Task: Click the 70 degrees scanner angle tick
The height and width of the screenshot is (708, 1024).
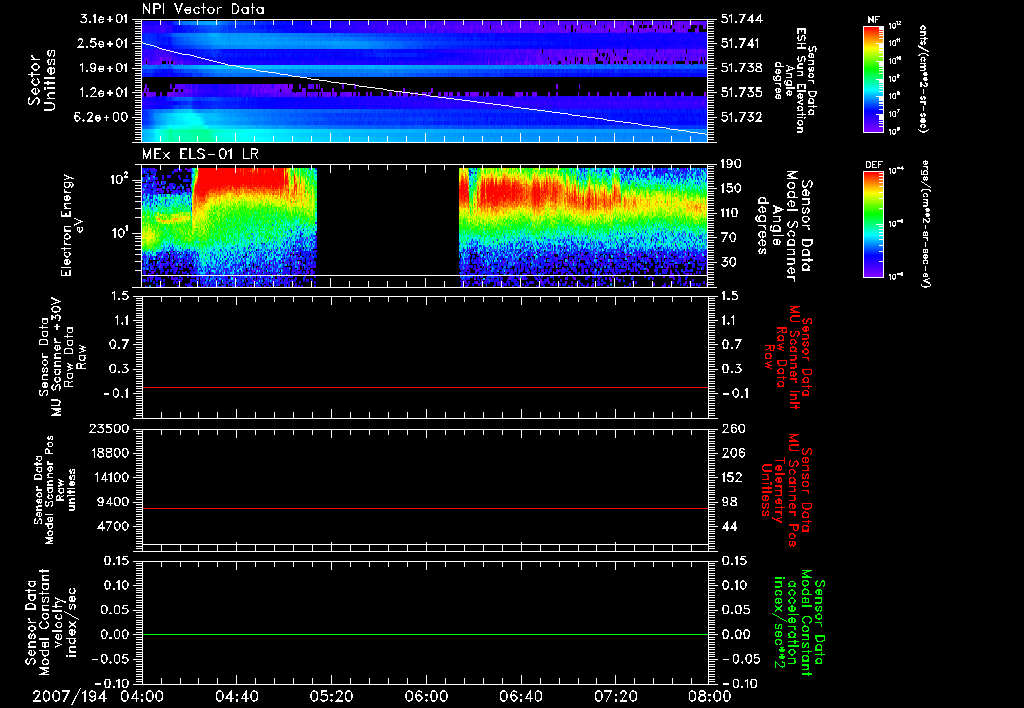Action: tap(729, 238)
